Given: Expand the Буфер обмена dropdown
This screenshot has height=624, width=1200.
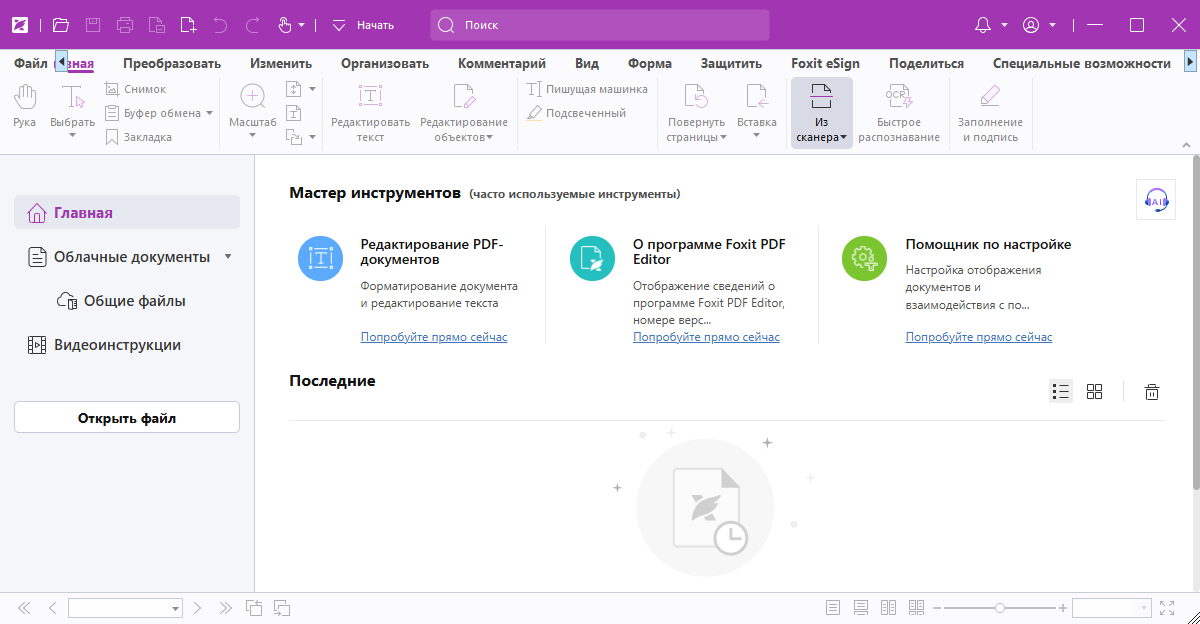Looking at the screenshot, I should tap(210, 113).
